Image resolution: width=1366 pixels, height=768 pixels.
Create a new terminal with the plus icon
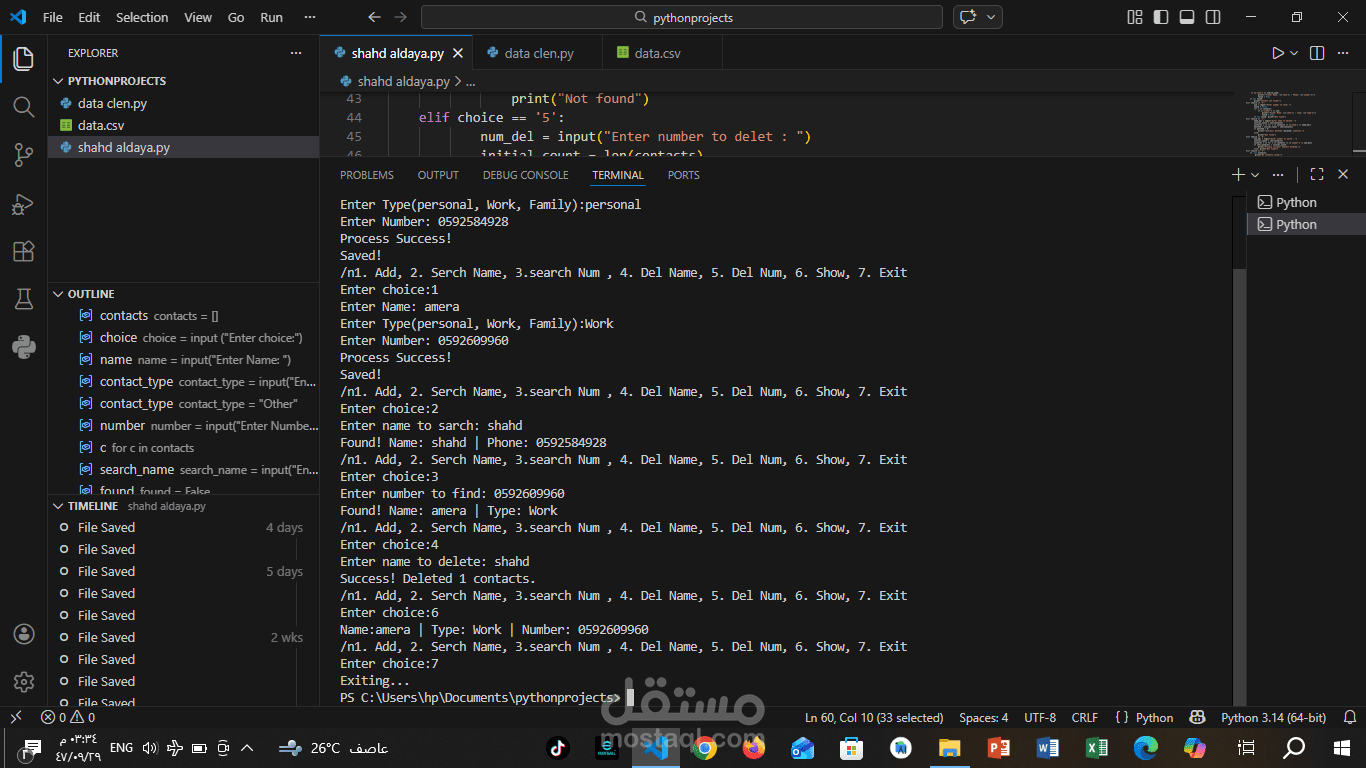(x=1237, y=174)
